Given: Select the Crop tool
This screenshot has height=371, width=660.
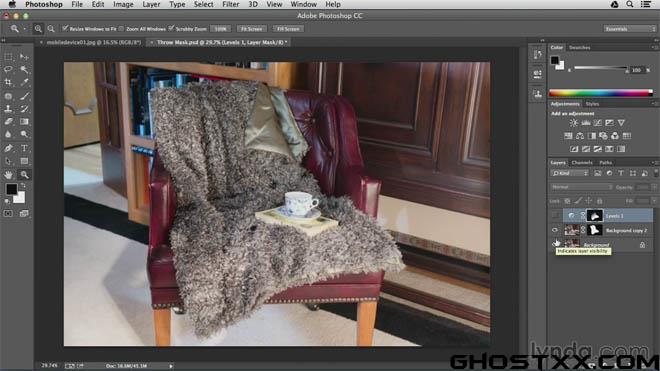Looking at the screenshot, I should point(8,83).
